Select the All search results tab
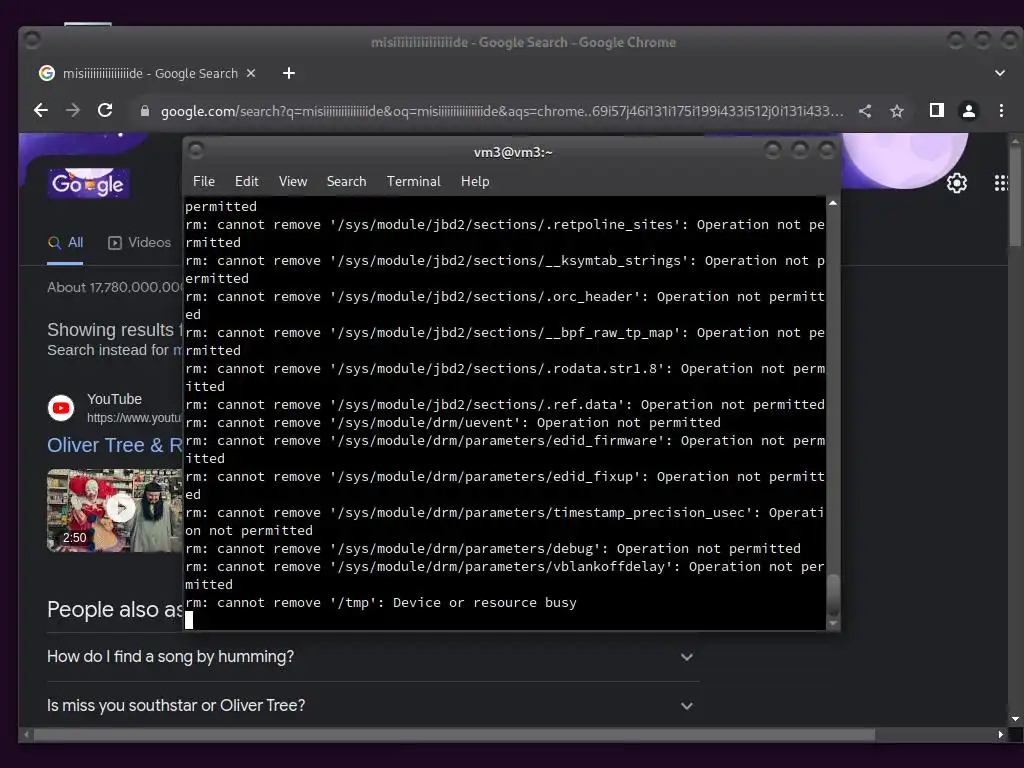This screenshot has height=768, width=1024. [65, 243]
